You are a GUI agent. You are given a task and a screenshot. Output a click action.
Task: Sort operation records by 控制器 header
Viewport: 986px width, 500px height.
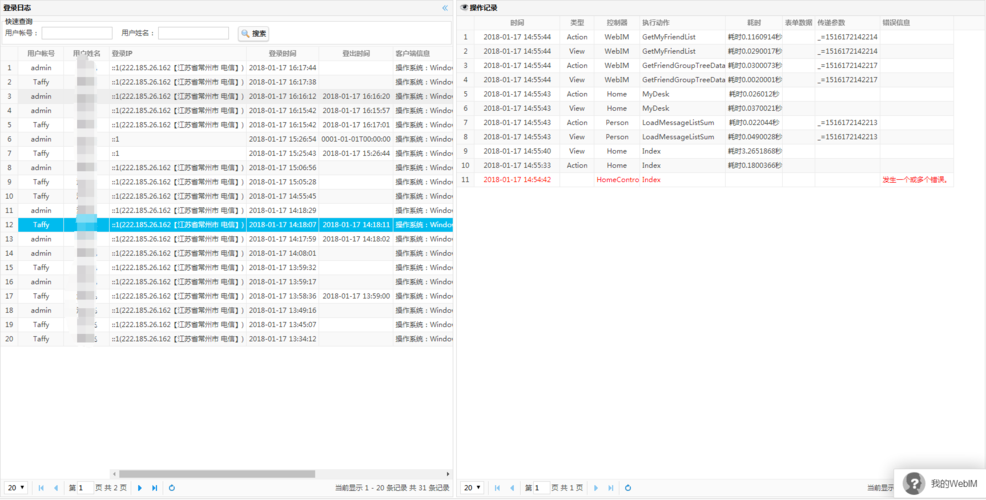[x=617, y=23]
